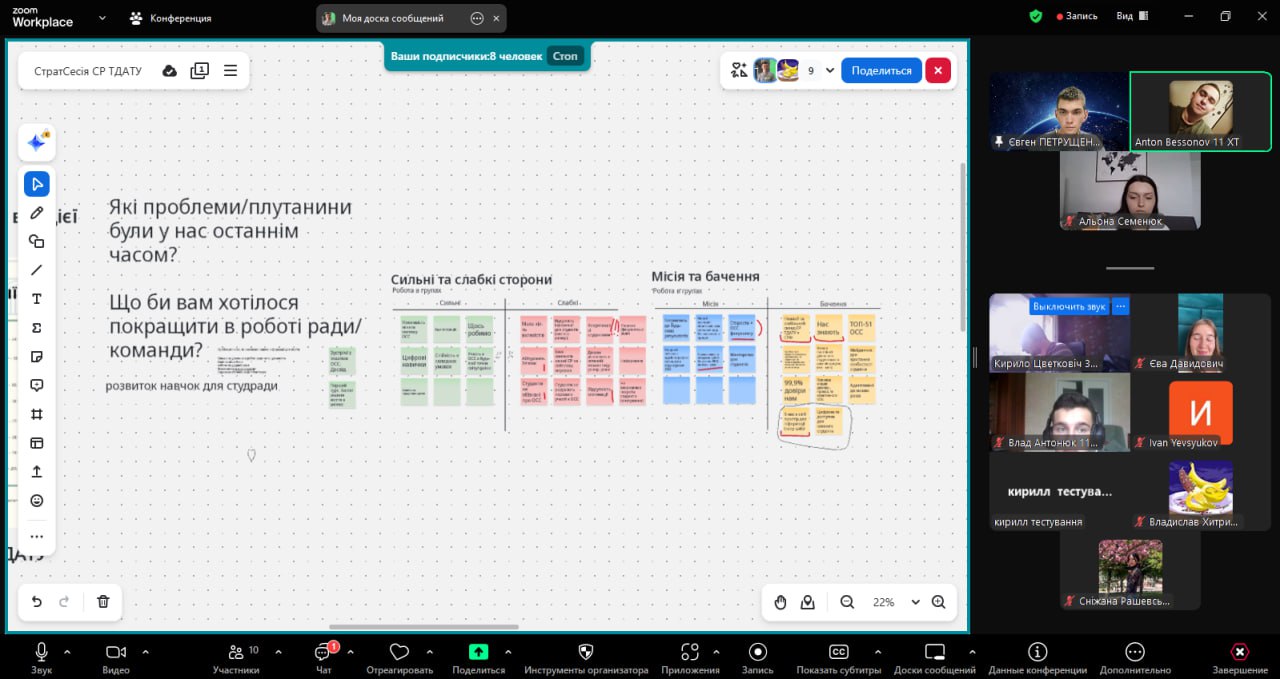Viewport: 1280px width, 679px height.
Task: Open the AI Companion sparkle tool
Action: click(37, 143)
